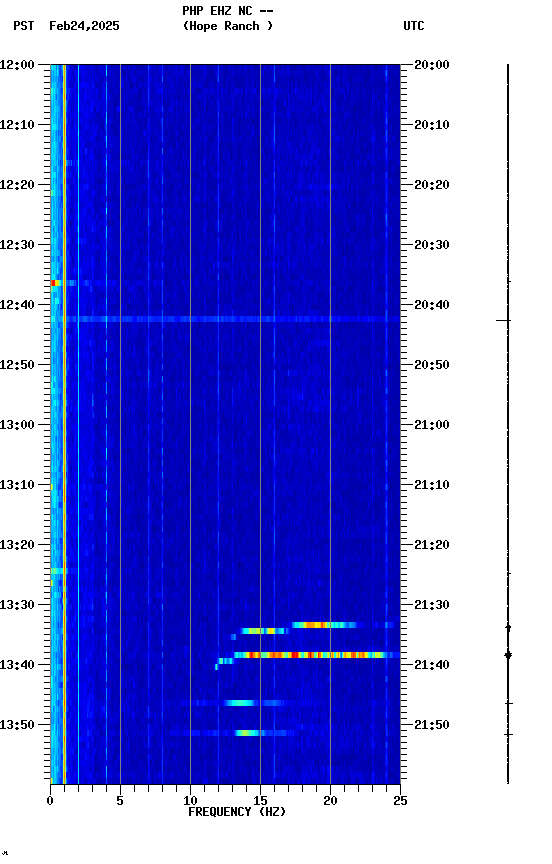This screenshot has height=864, width=552.
Task: Click the 12:10 PST time label
Action: tap(17, 125)
